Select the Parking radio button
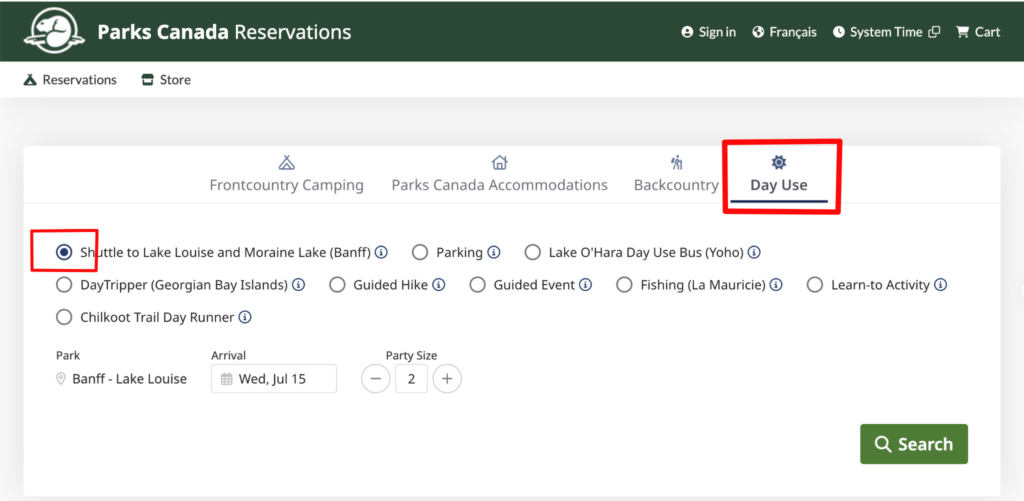Screen dimensions: 1024x501 tap(420, 252)
